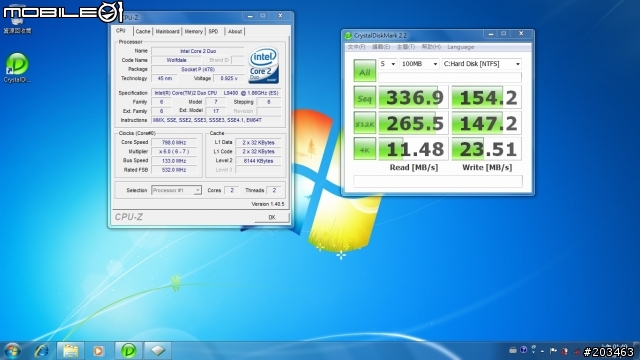Open the C:Hard Disk drive dropdown

(482, 64)
